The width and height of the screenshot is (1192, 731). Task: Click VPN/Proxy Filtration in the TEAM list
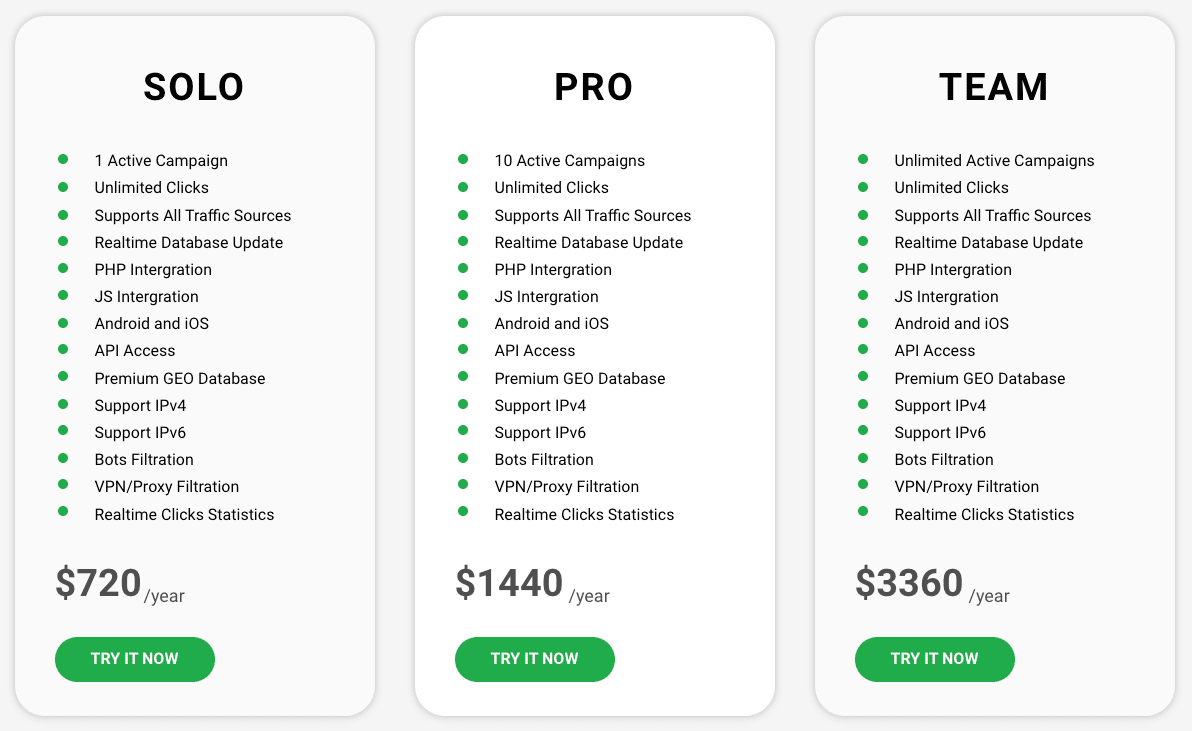[966, 486]
